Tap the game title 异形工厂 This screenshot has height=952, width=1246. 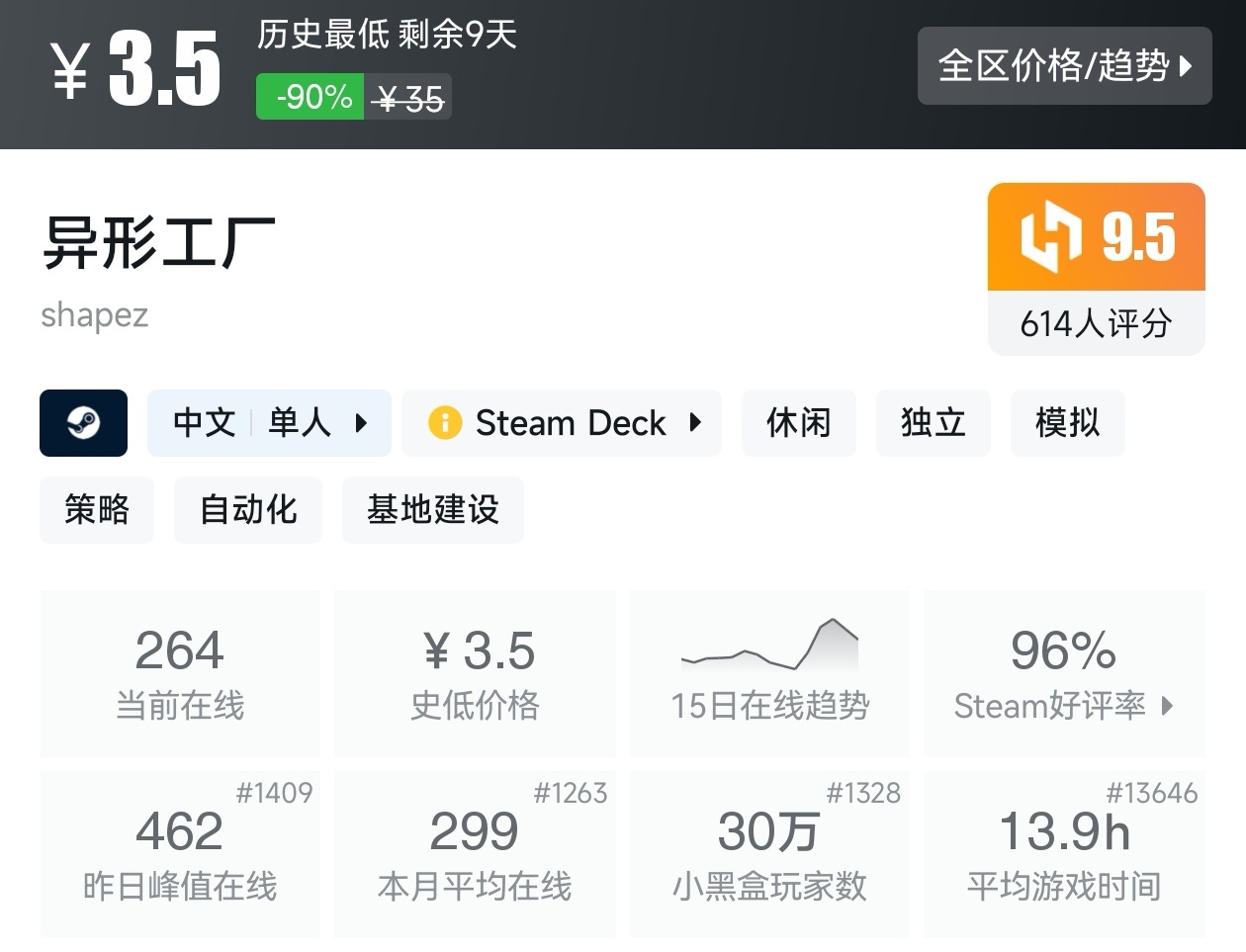pyautogui.click(x=158, y=242)
